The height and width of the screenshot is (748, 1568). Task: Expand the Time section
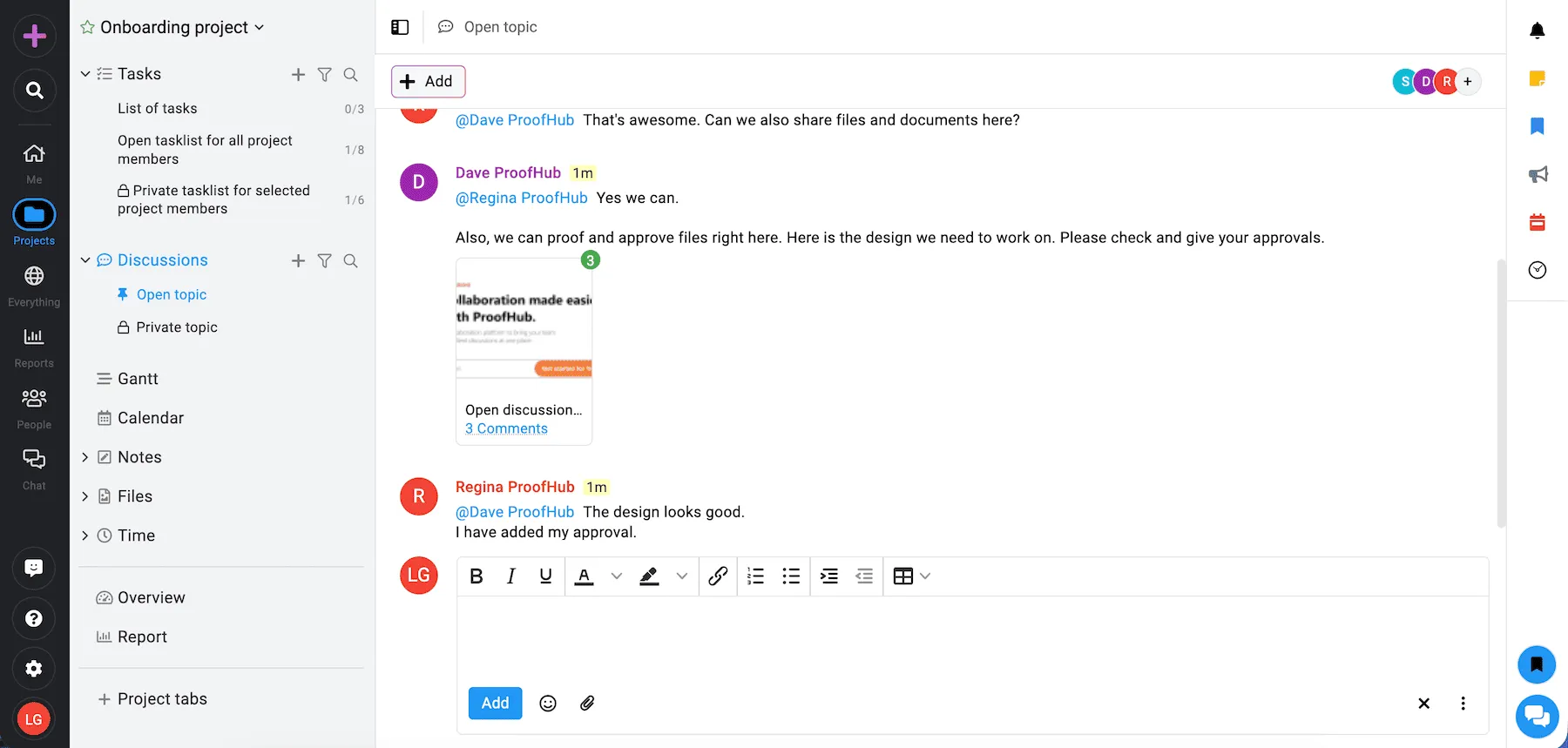pos(84,536)
